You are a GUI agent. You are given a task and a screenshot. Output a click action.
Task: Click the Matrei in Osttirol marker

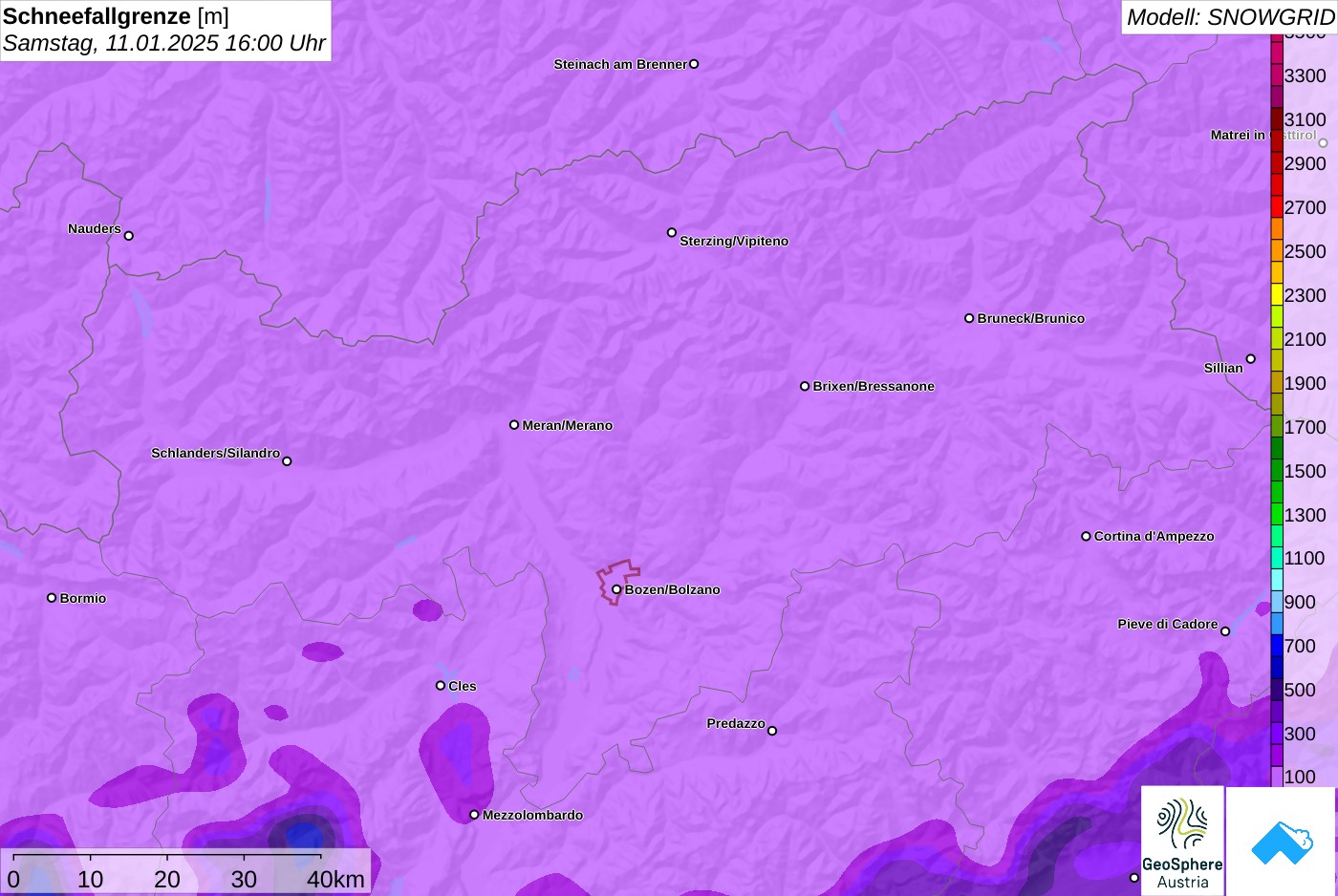[1324, 143]
